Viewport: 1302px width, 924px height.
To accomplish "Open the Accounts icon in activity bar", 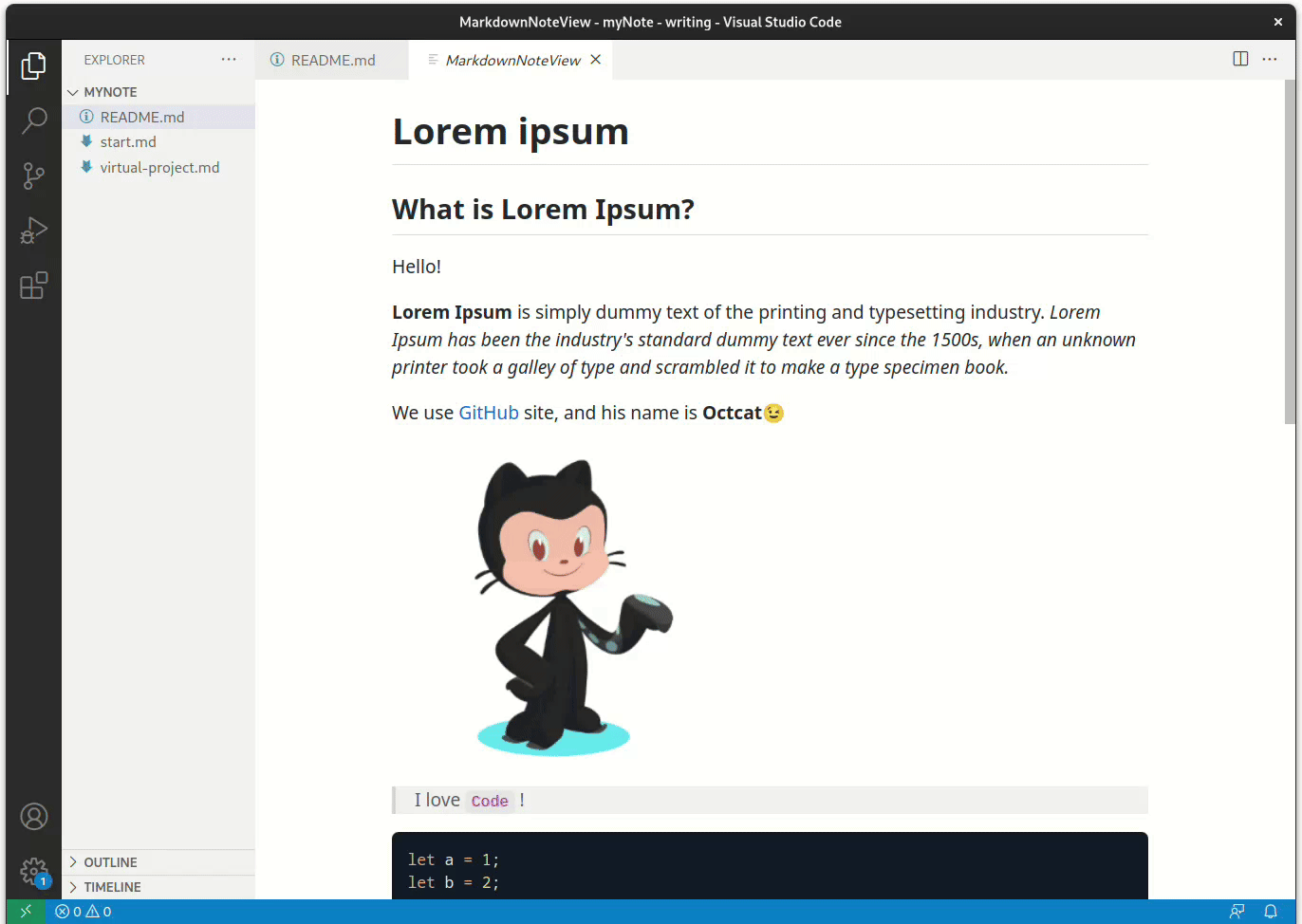I will [33, 817].
